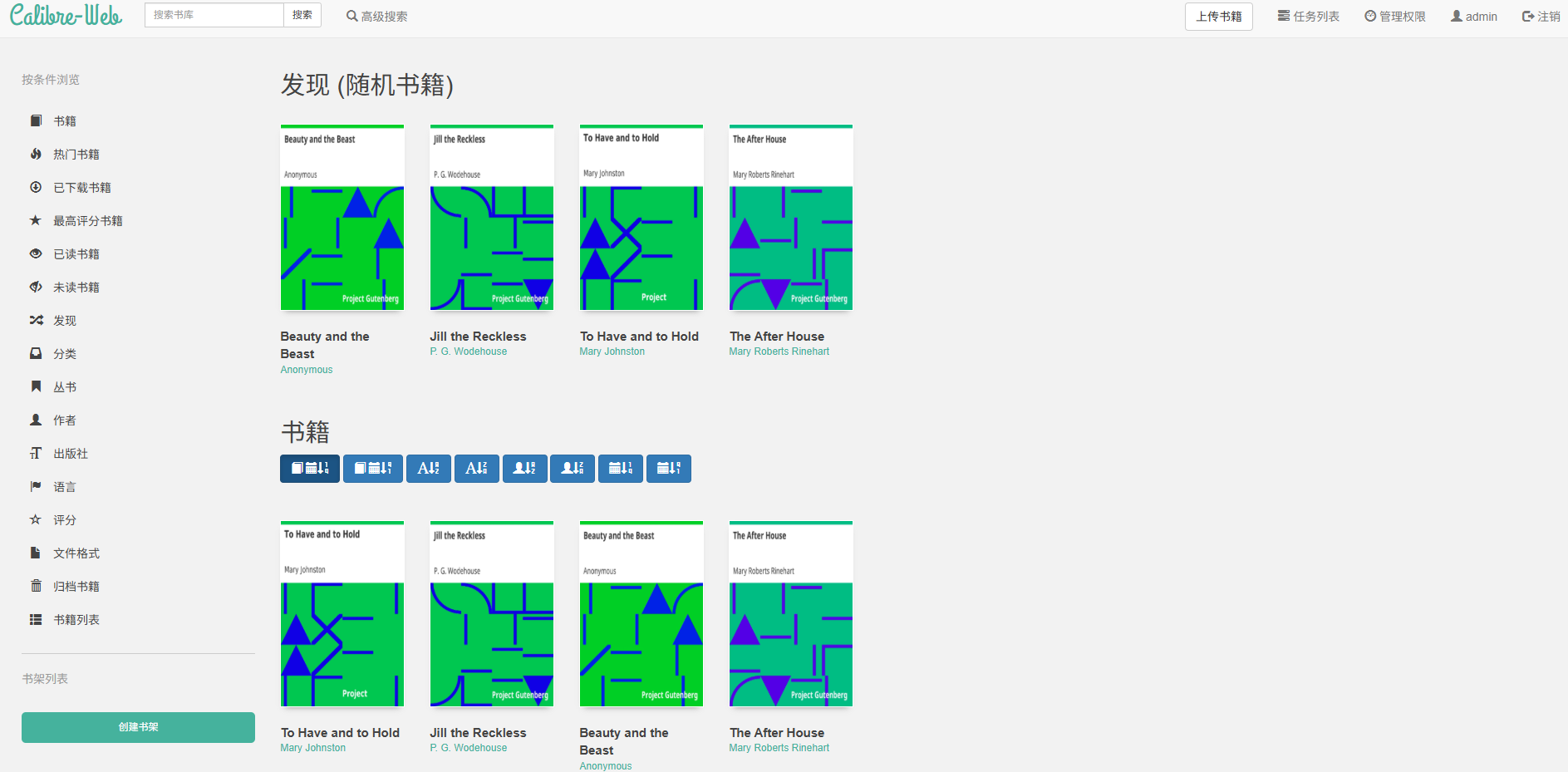This screenshot has width=1568, height=772.
Task: Open Jill the Reckless cover in 发现 section
Action: [x=492, y=218]
